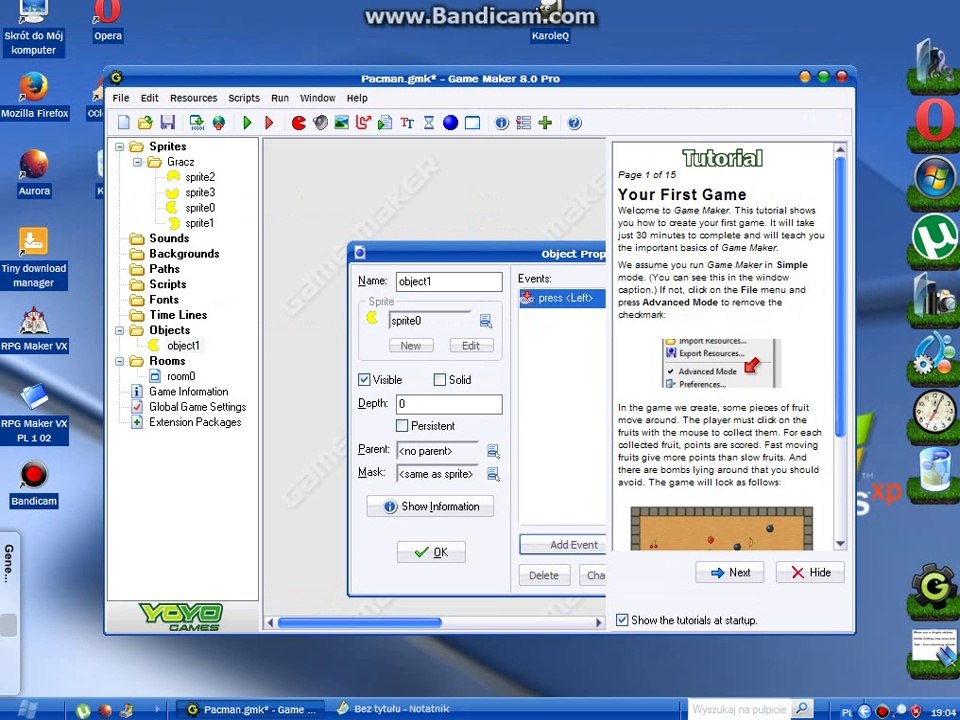The image size is (960, 720).
Task: Open global game settings toolbar icon
Action: point(523,122)
